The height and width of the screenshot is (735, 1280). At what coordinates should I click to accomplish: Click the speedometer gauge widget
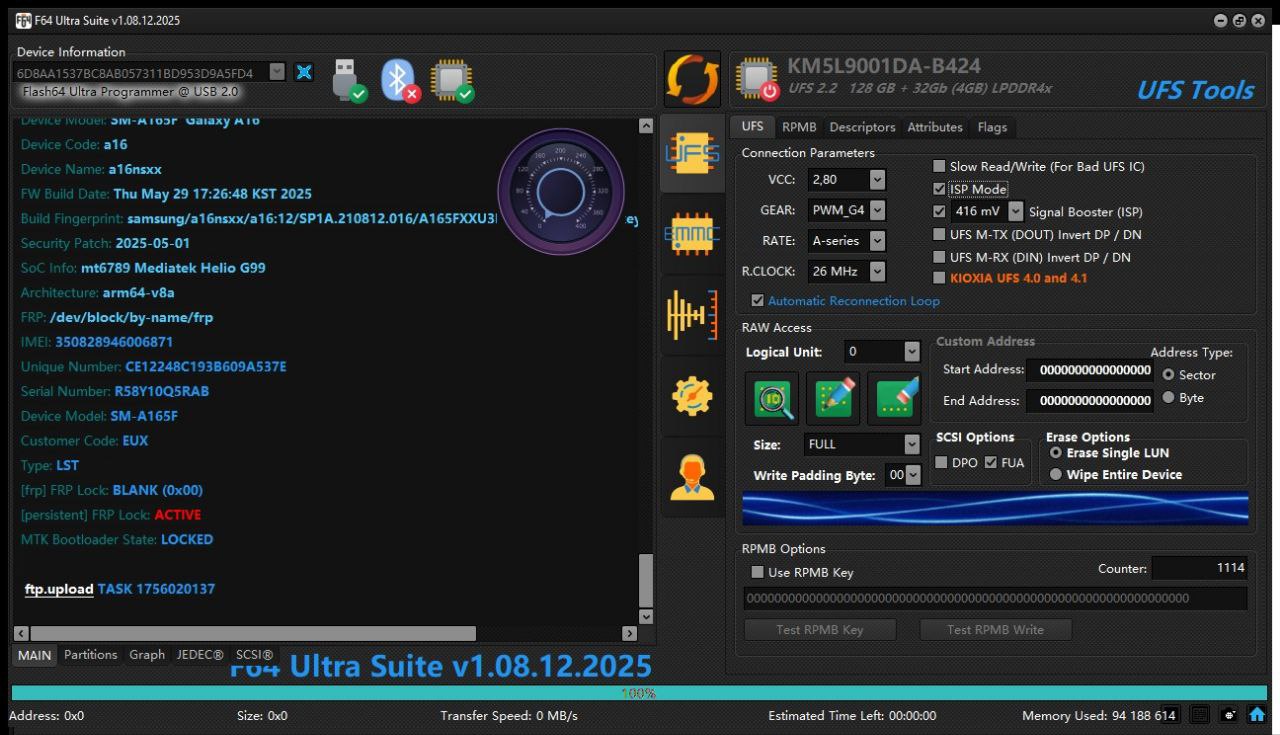561,192
